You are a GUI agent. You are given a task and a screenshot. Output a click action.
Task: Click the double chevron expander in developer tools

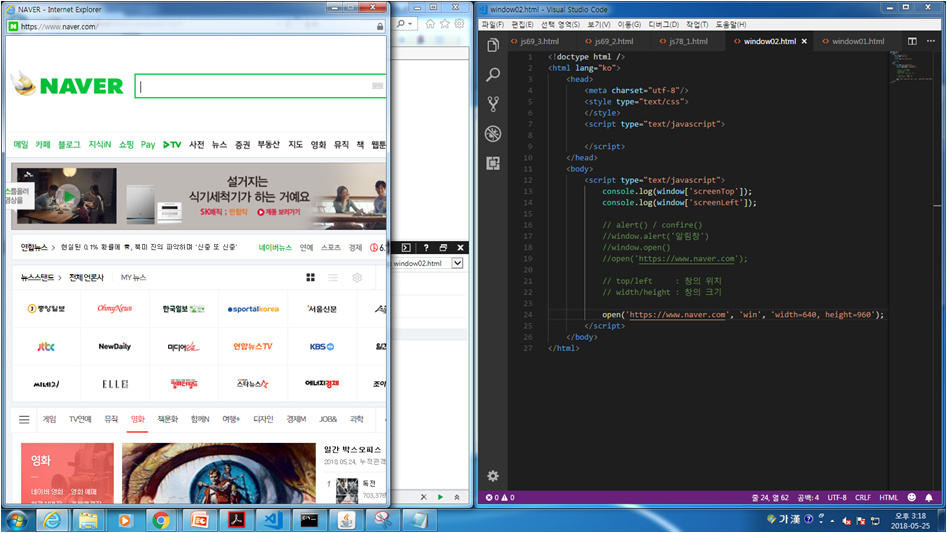point(457,497)
